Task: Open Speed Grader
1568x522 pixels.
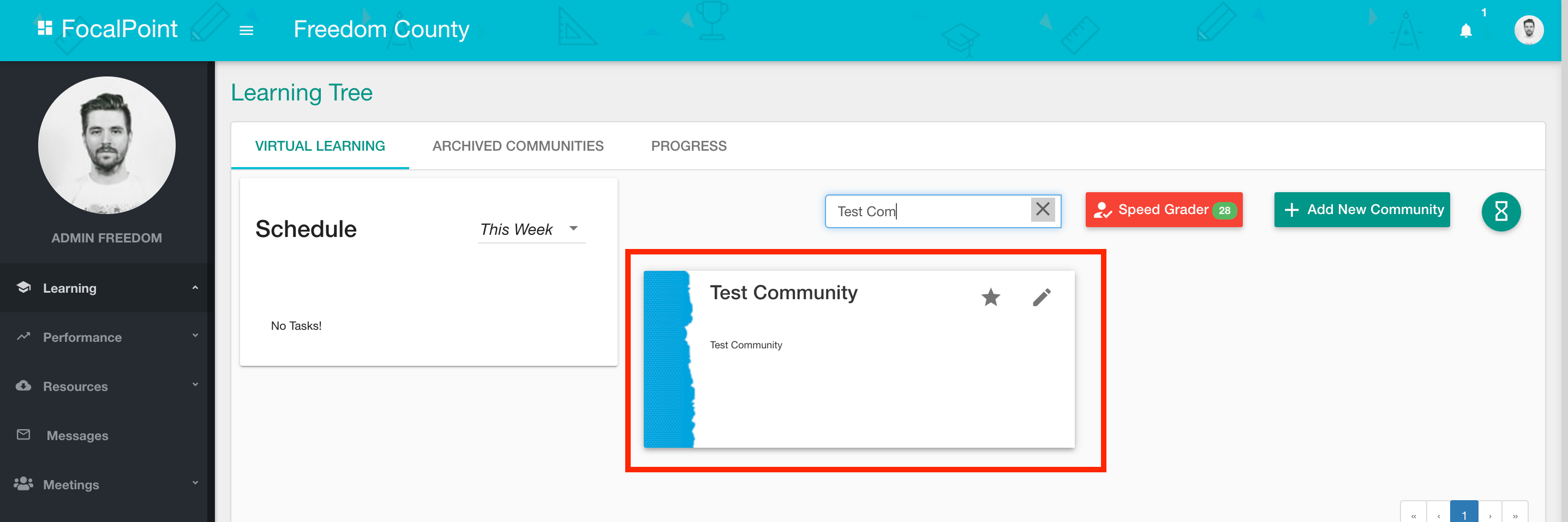Action: (1164, 210)
